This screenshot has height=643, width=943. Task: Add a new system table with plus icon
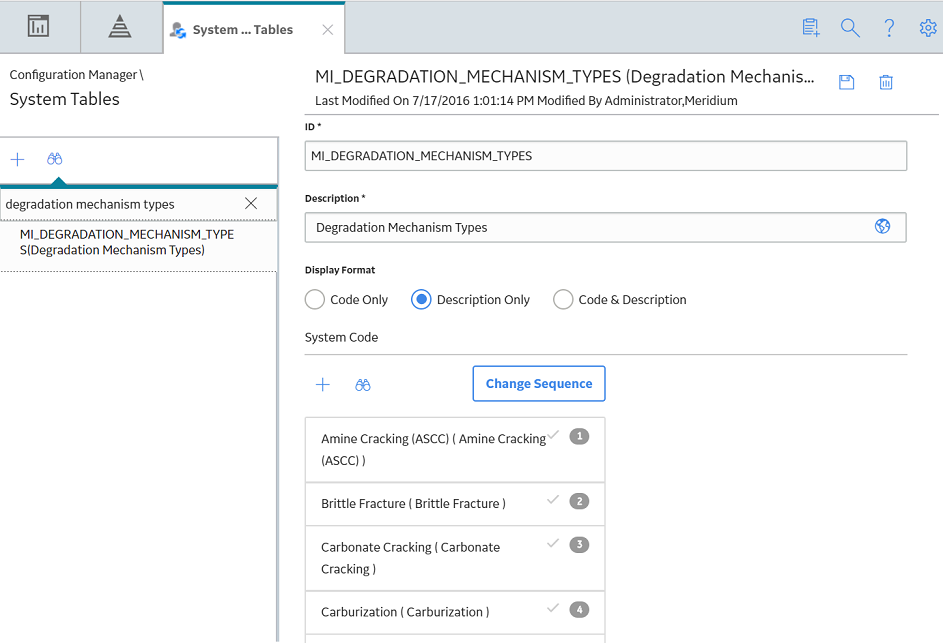17,159
